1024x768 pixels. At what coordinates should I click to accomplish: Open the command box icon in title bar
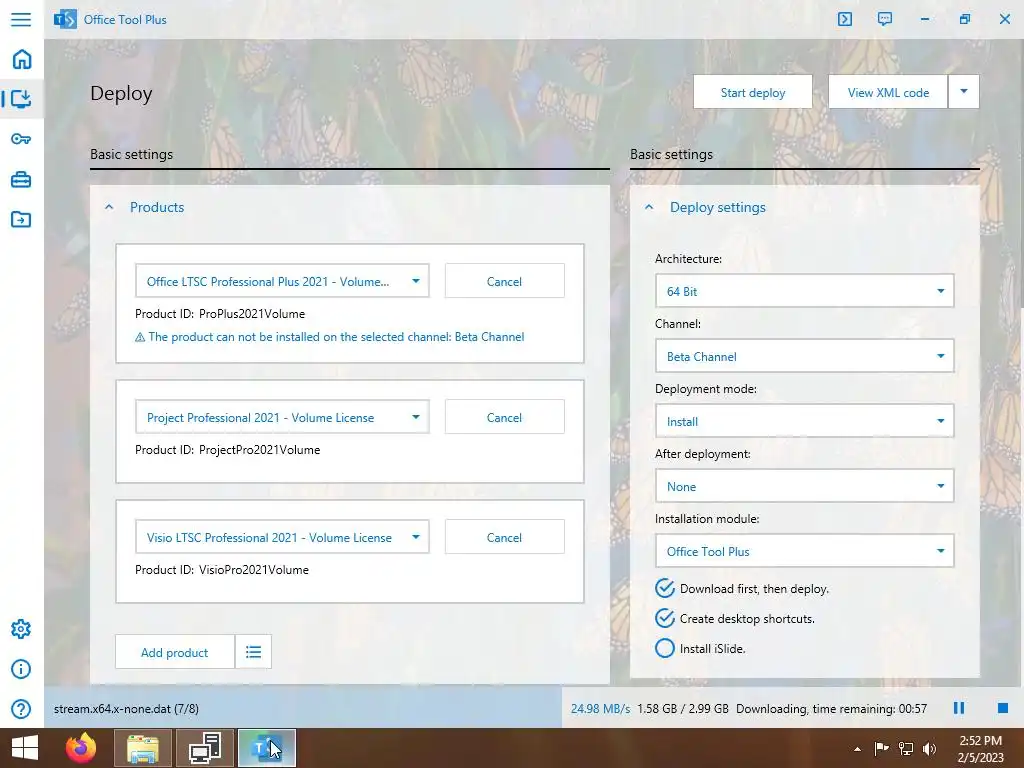point(844,19)
